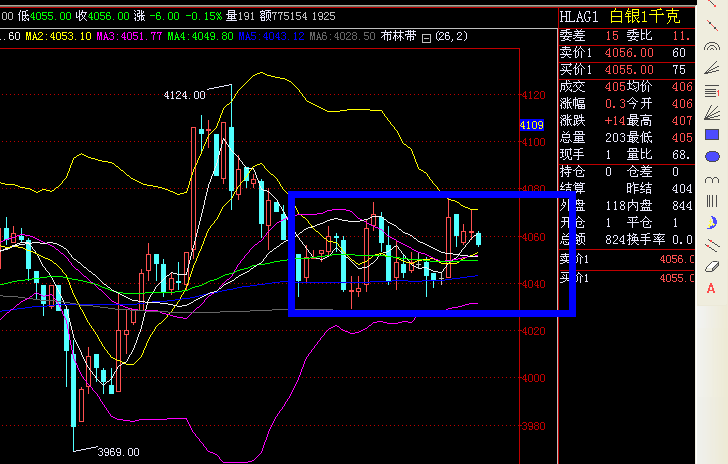728x464 pixels.
Task: Click the MA6:4028.50 label
Action: click(343, 36)
